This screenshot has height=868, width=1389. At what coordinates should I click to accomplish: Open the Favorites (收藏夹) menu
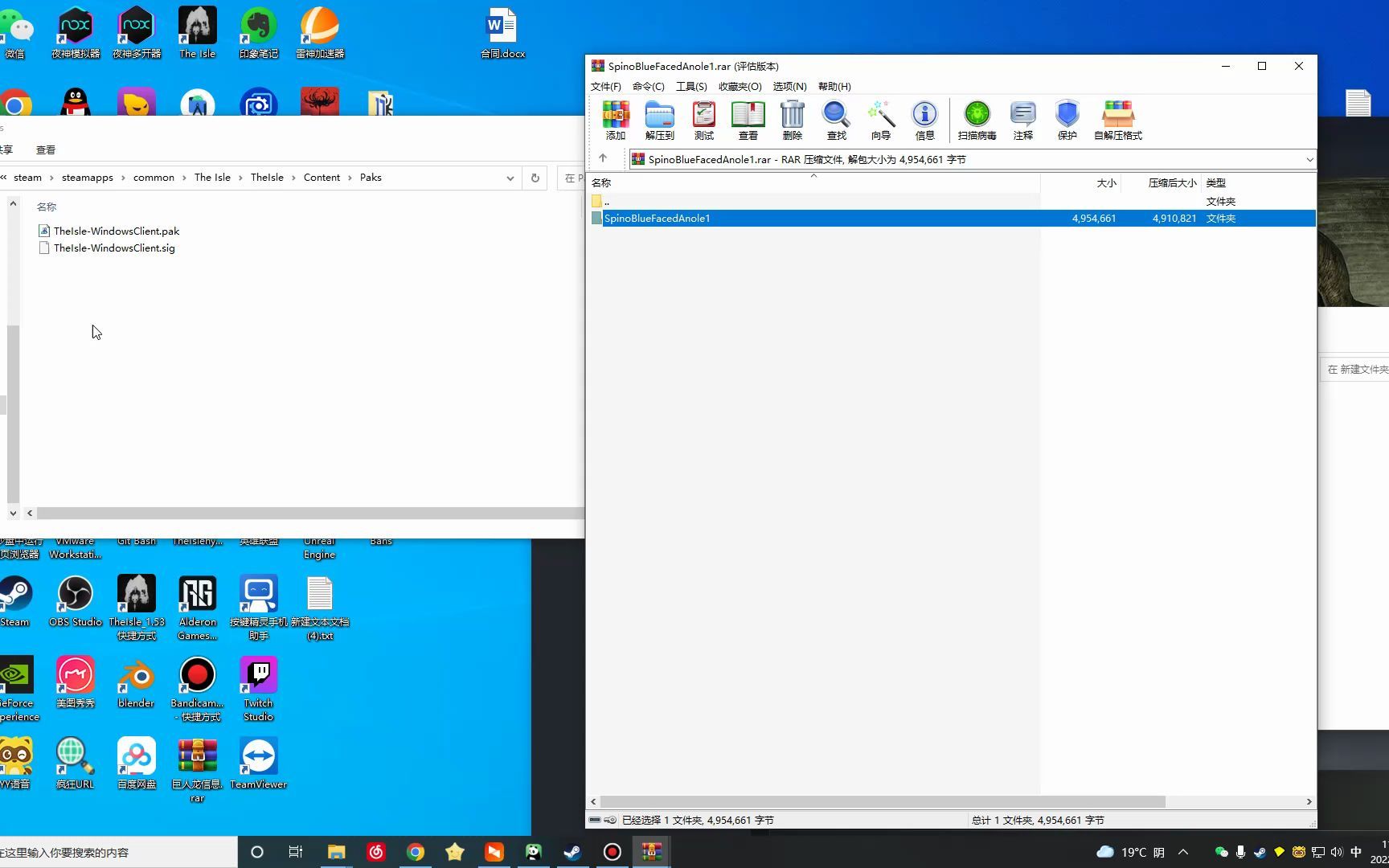coord(740,86)
